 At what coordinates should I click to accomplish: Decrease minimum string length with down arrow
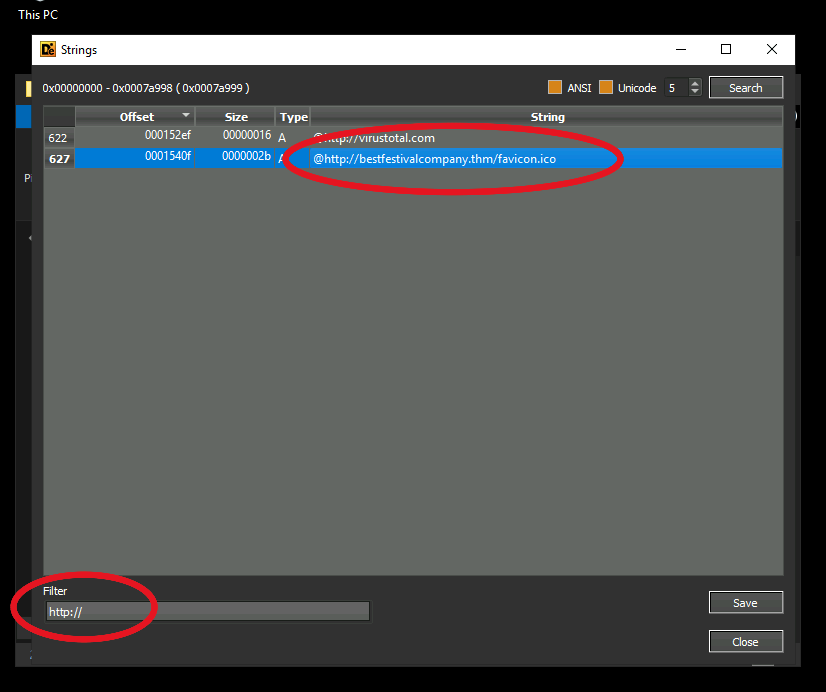[695, 92]
